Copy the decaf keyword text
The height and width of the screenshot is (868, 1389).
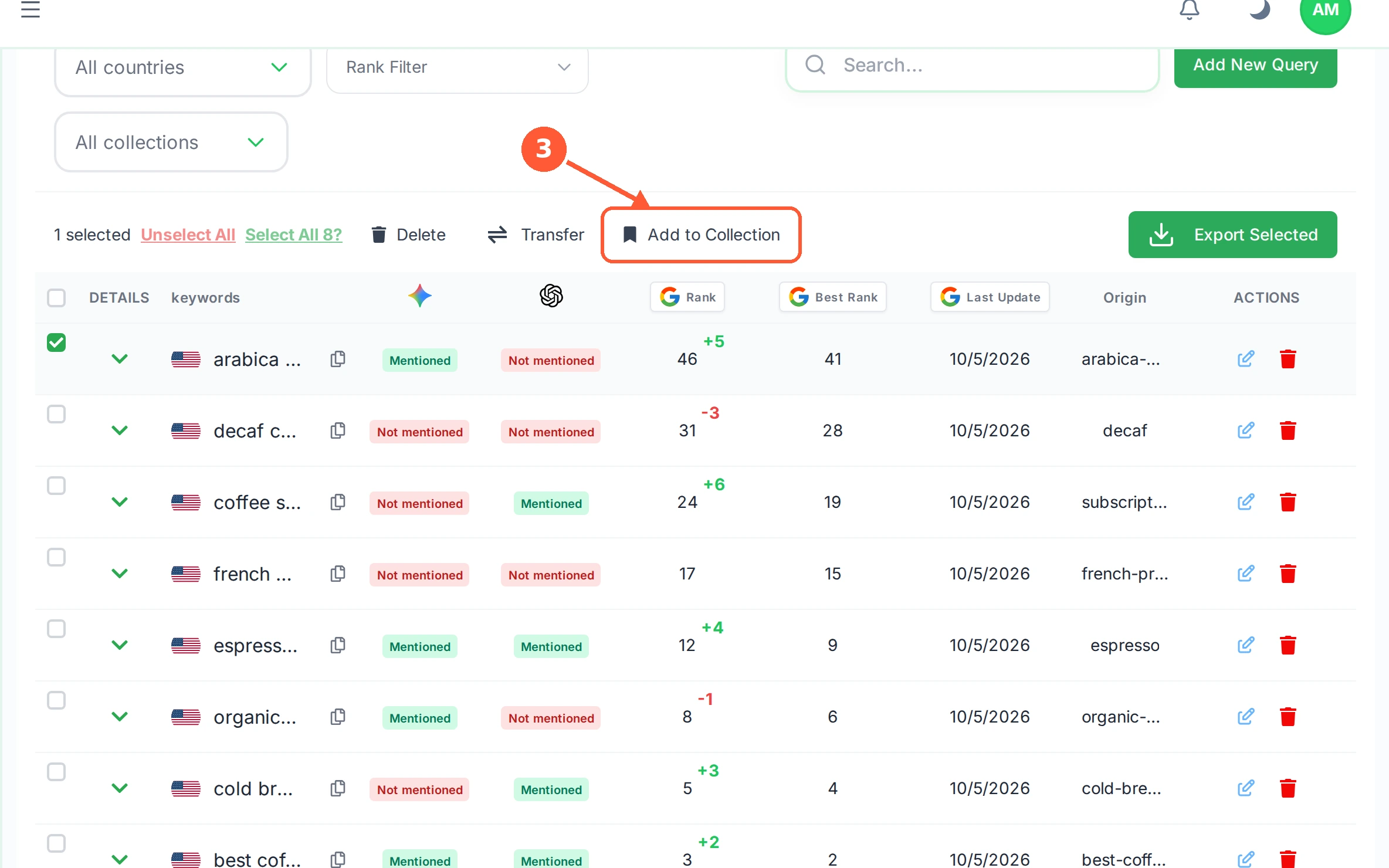coord(338,430)
